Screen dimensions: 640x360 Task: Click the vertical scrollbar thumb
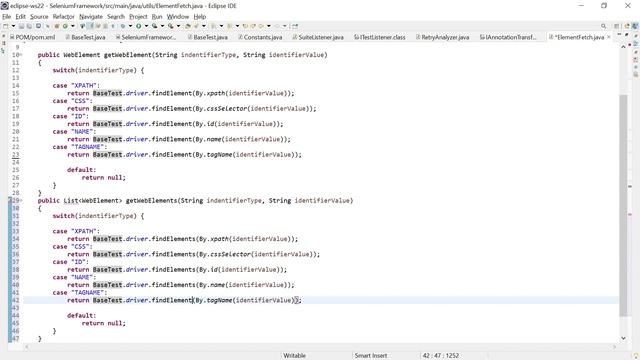(623, 205)
